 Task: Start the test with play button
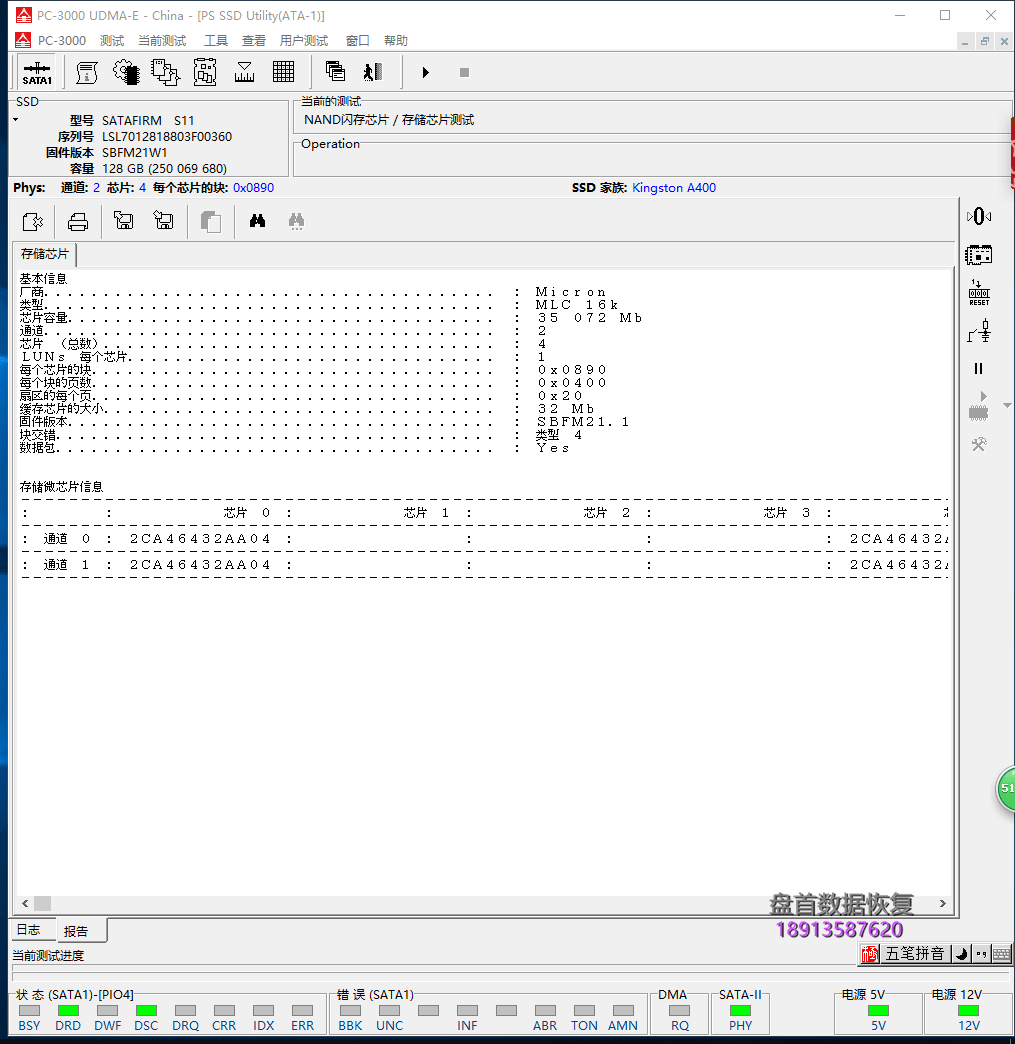tap(426, 72)
